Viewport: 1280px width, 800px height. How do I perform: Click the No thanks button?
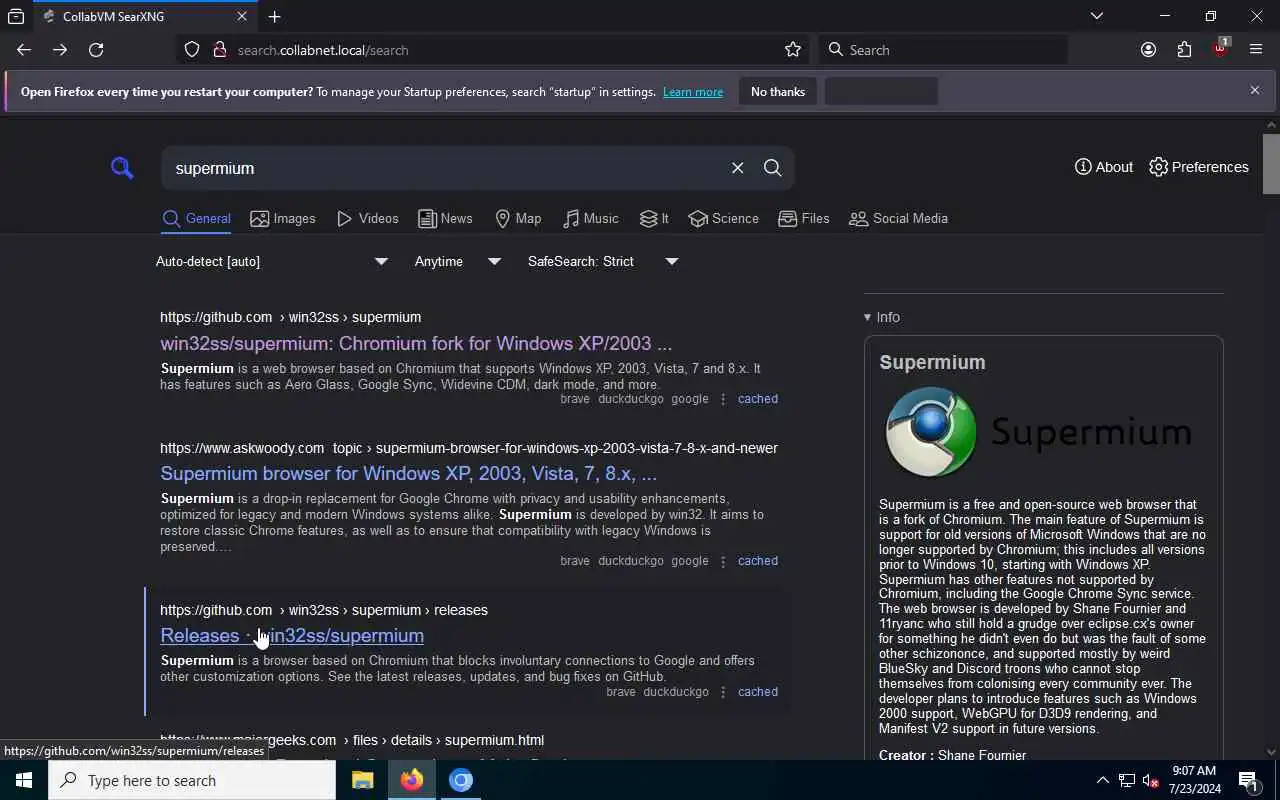point(778,92)
